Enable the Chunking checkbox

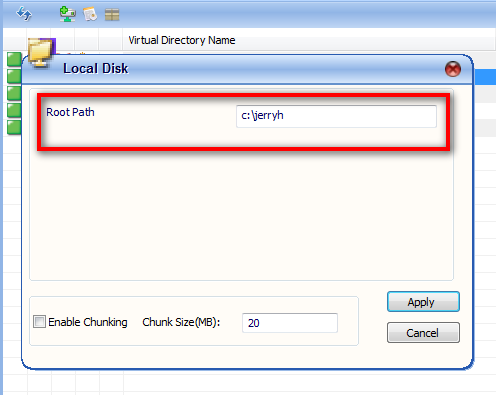tap(39, 322)
